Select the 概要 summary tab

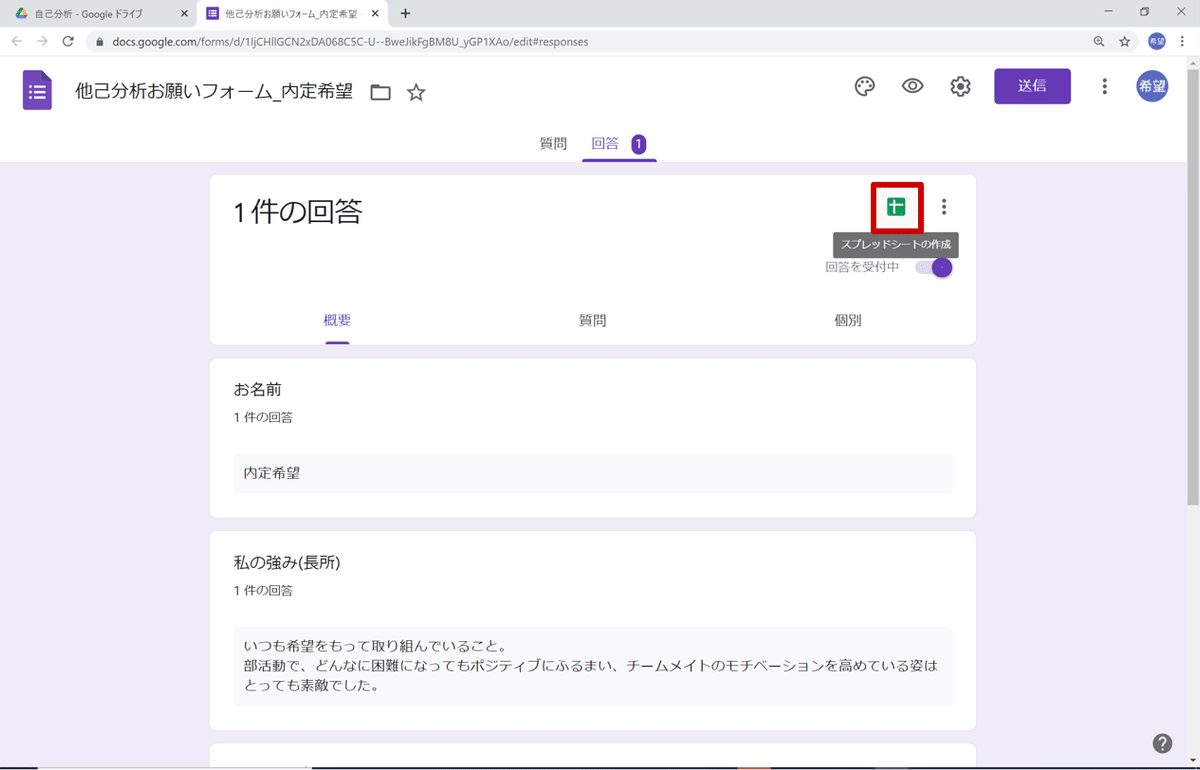336,319
